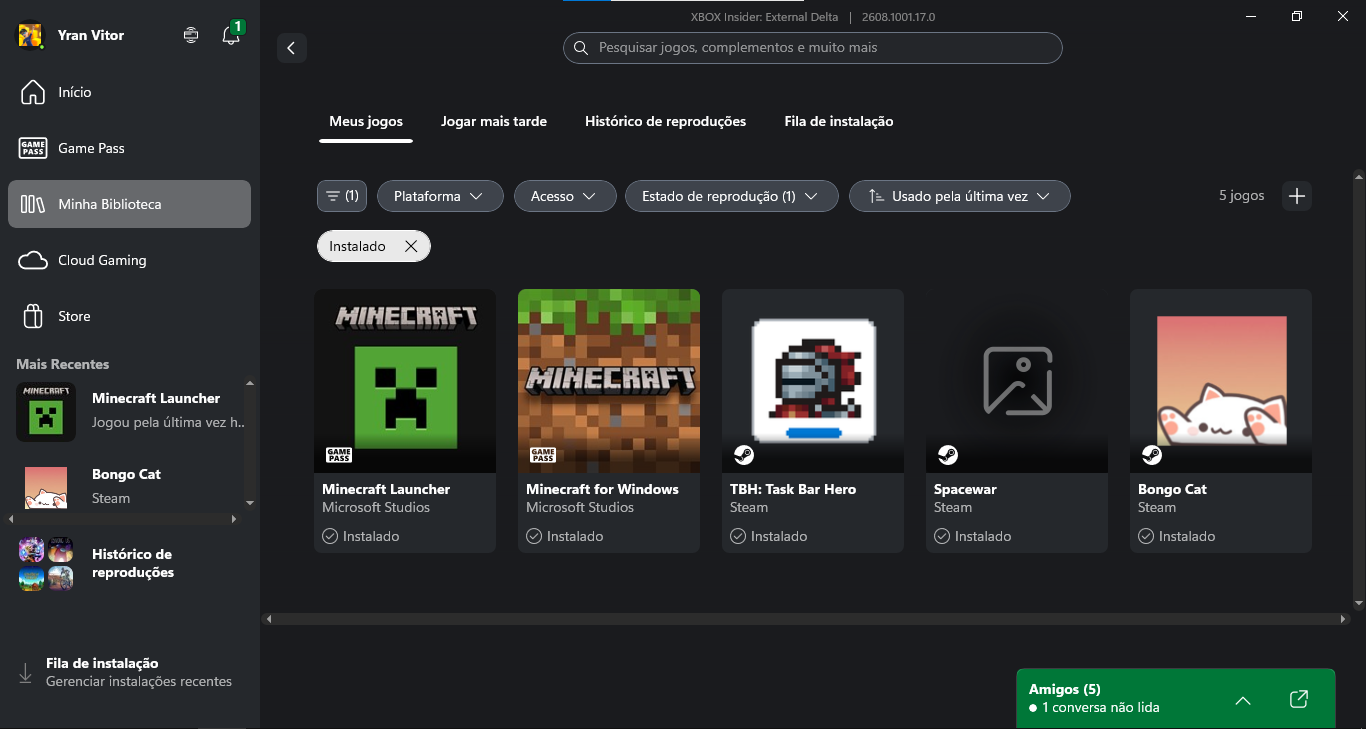Go to Início in sidebar
The width and height of the screenshot is (1366, 729).
[130, 92]
